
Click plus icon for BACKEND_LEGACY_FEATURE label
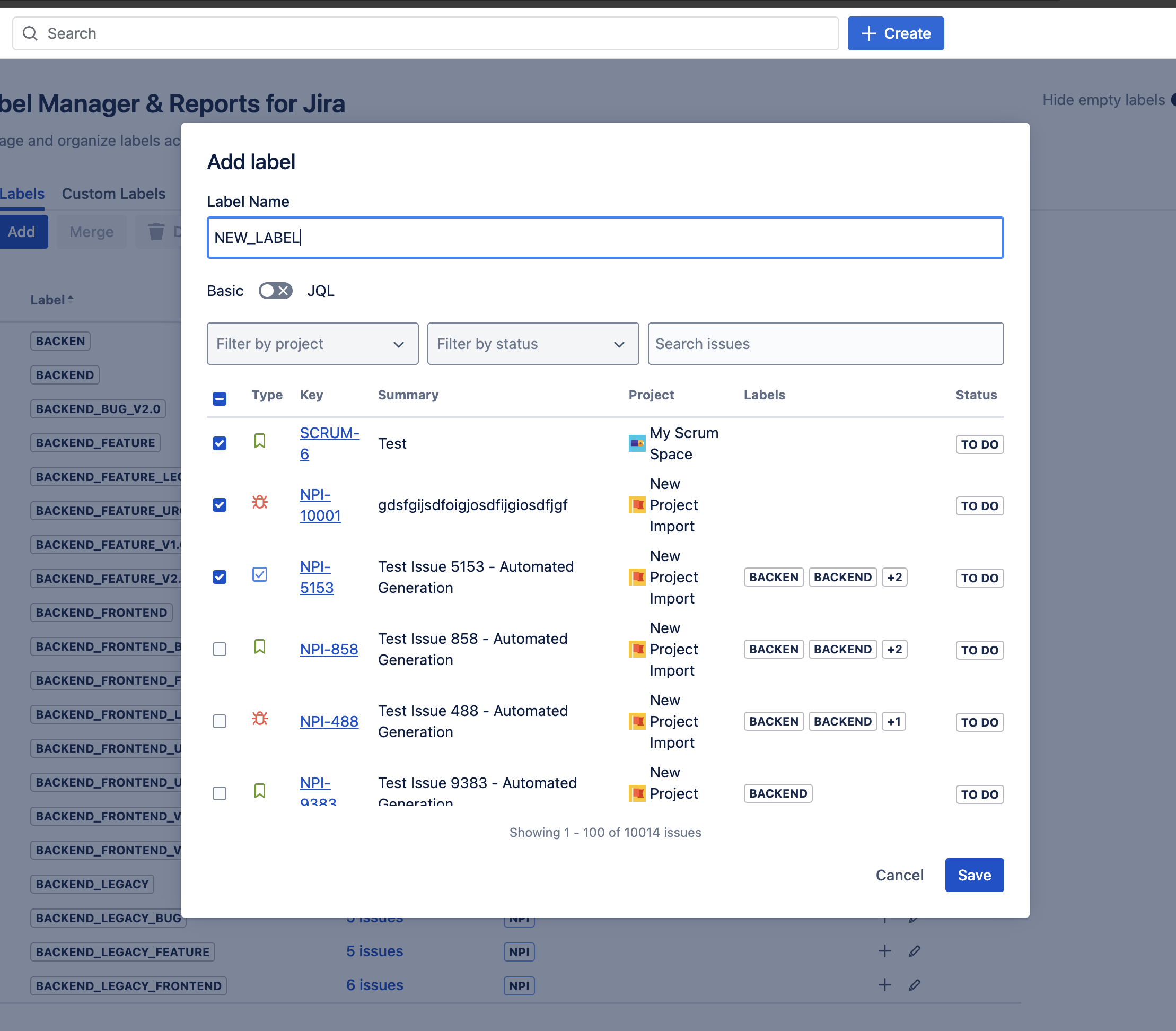(884, 951)
